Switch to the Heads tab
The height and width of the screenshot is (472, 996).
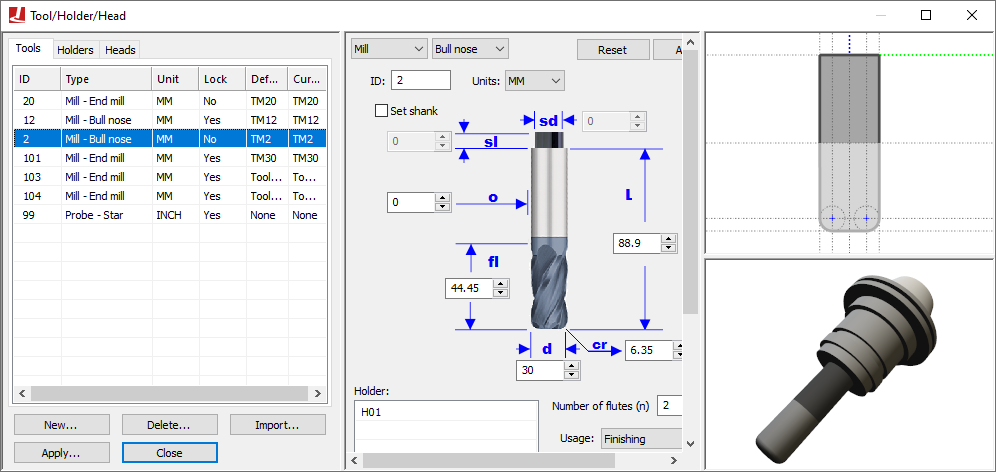(x=120, y=50)
